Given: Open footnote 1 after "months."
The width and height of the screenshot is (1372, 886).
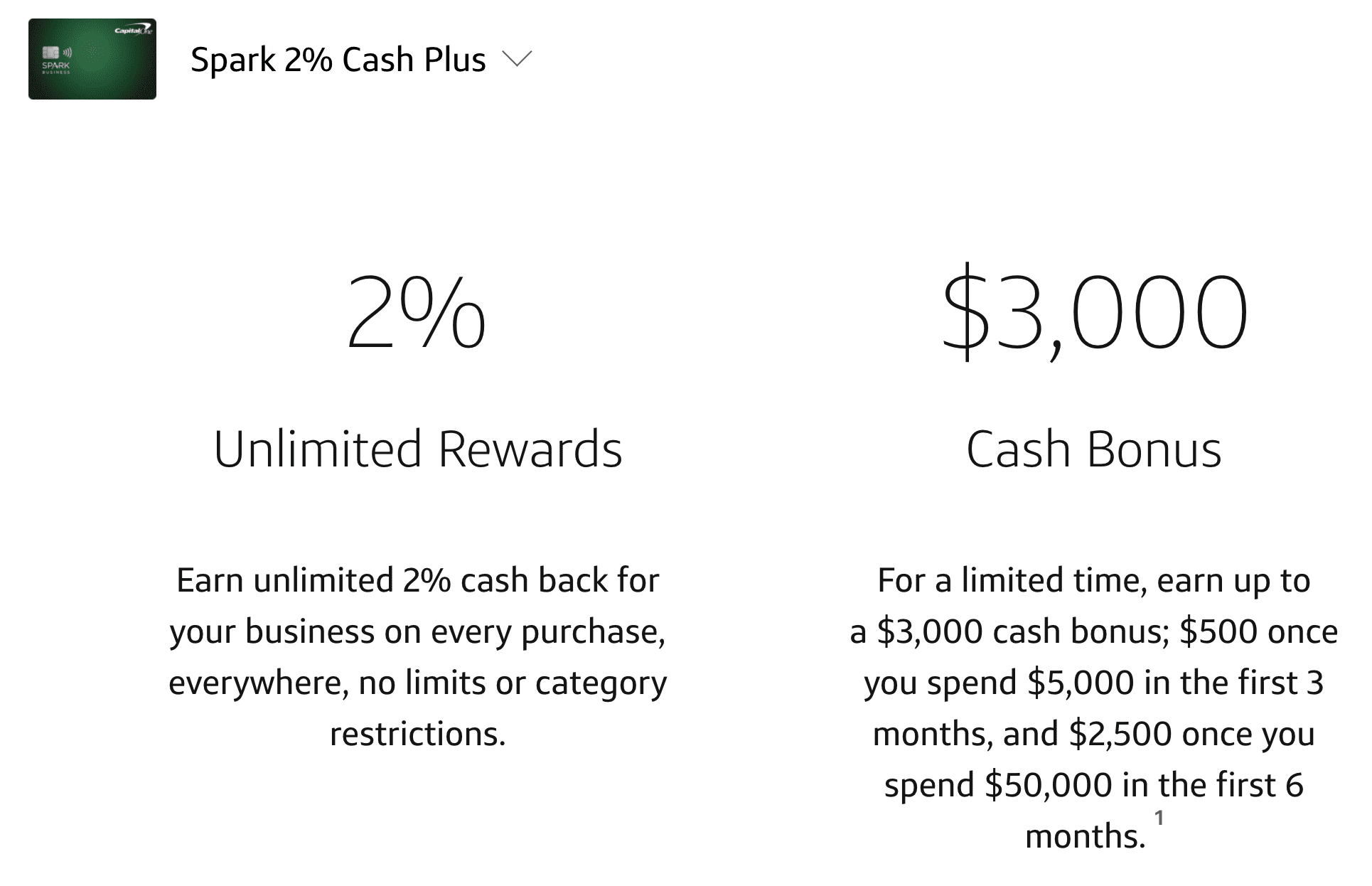Looking at the screenshot, I should (1159, 818).
